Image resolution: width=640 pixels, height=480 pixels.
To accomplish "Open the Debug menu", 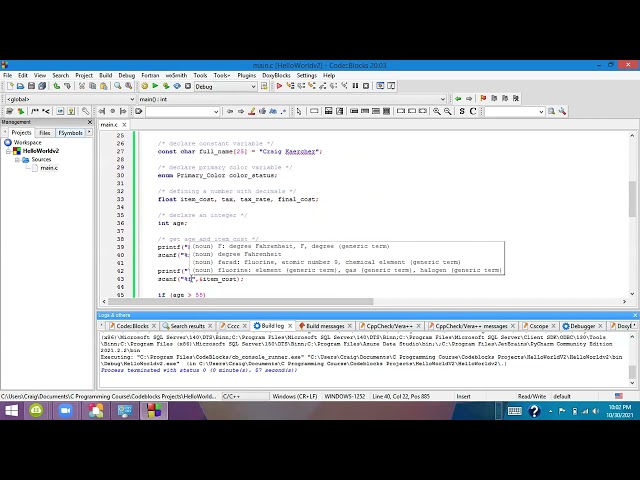I will [127, 76].
